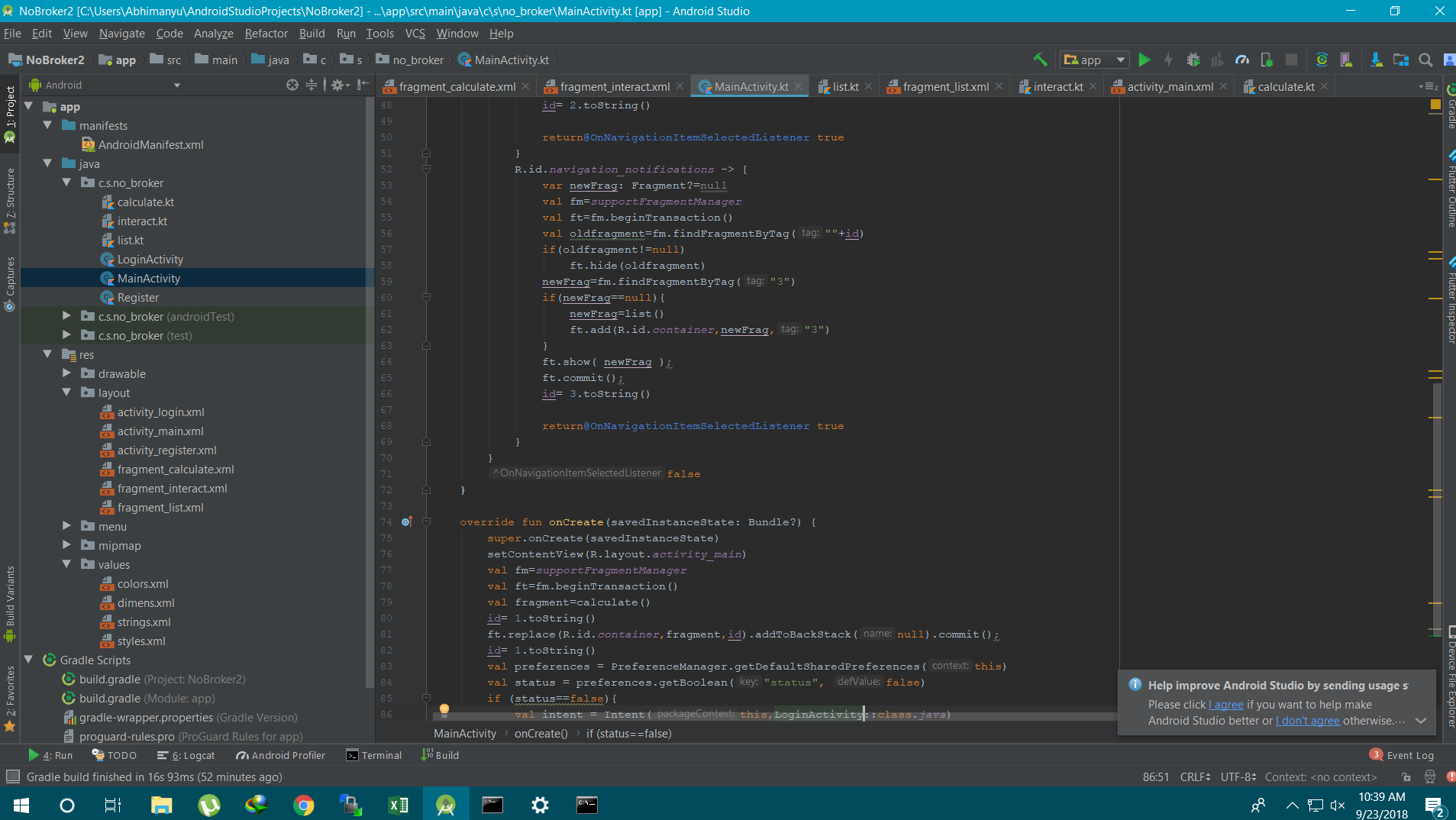Open the Refactor menu
Image resolution: width=1456 pixels, height=820 pixels.
[x=266, y=34]
